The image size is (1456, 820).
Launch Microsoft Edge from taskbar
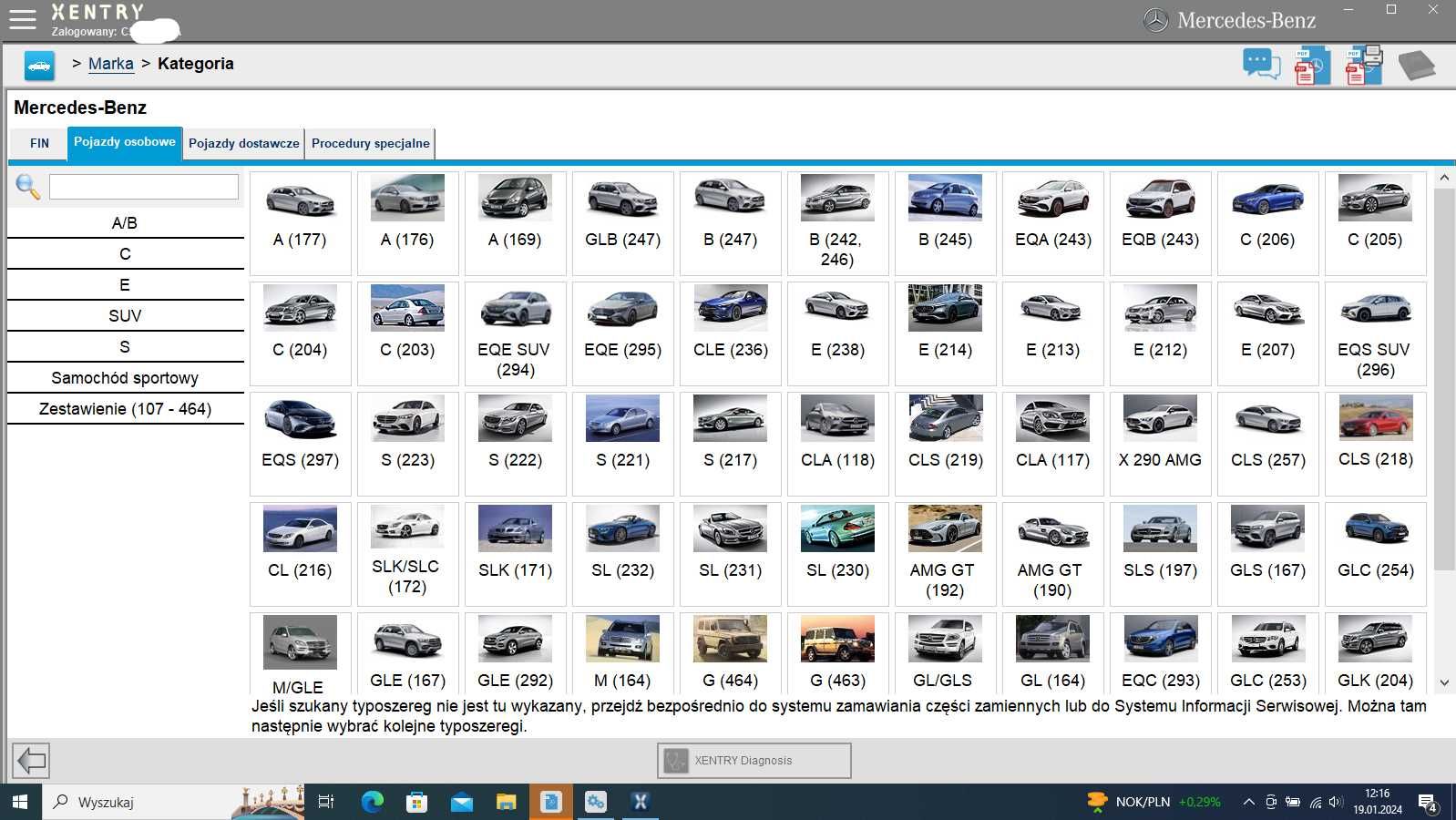tap(372, 802)
